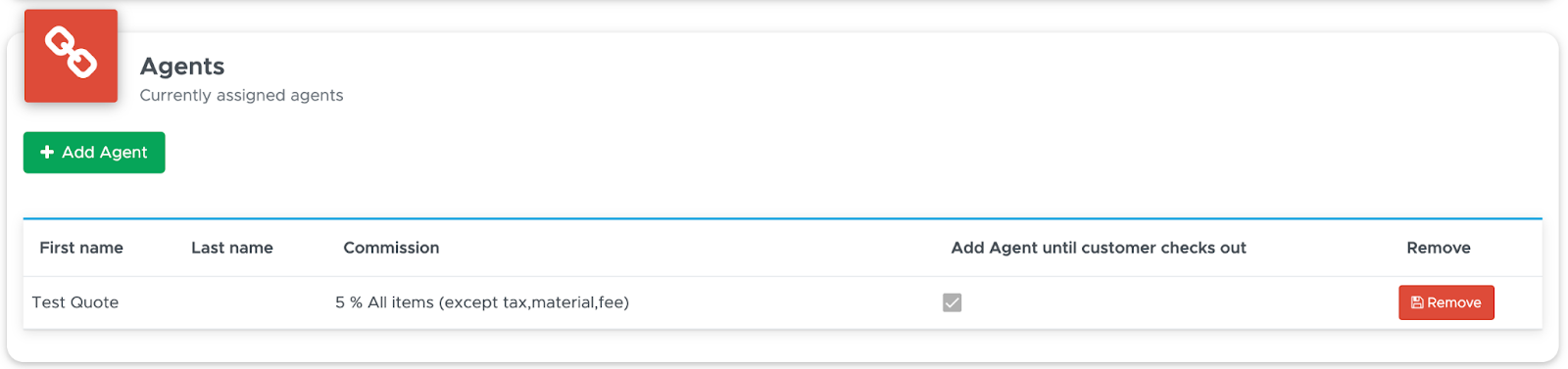This screenshot has height=369, width=1568.
Task: Toggle the Test Quote agent checkout checkbox
Action: [952, 302]
